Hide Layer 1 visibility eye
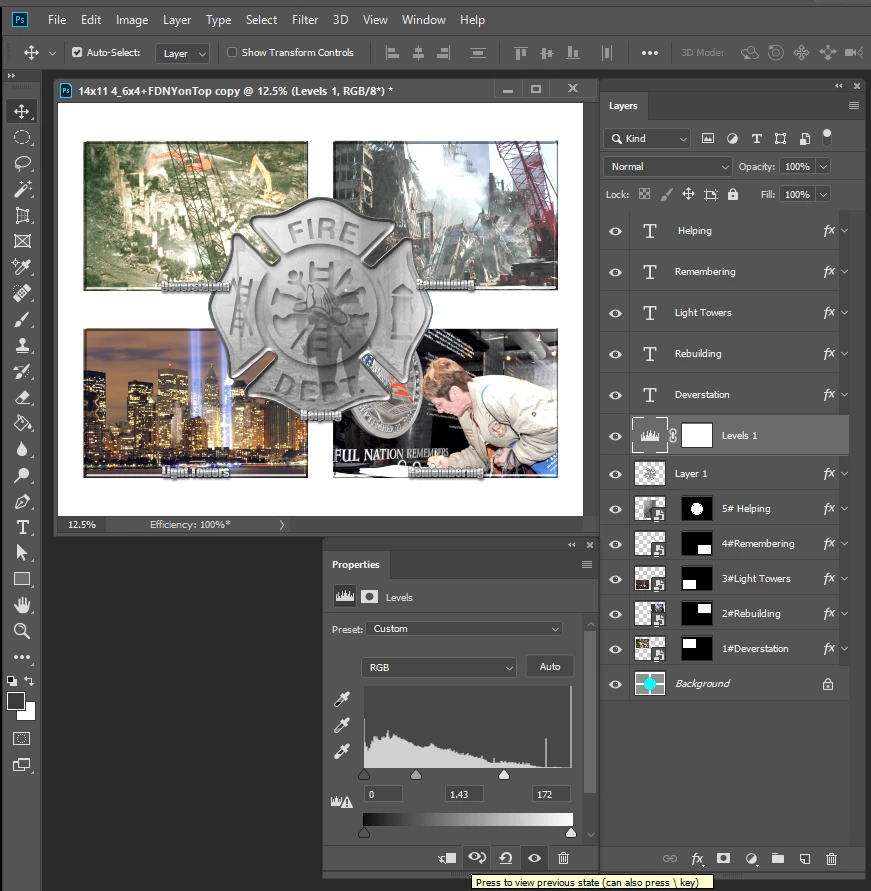The height and width of the screenshot is (891, 871). (615, 474)
